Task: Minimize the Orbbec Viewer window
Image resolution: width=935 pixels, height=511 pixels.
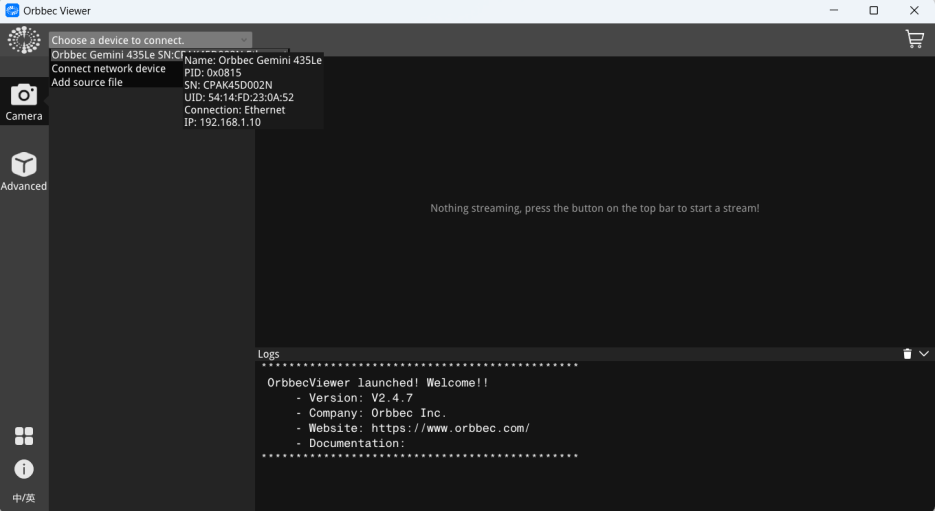Action: click(833, 11)
